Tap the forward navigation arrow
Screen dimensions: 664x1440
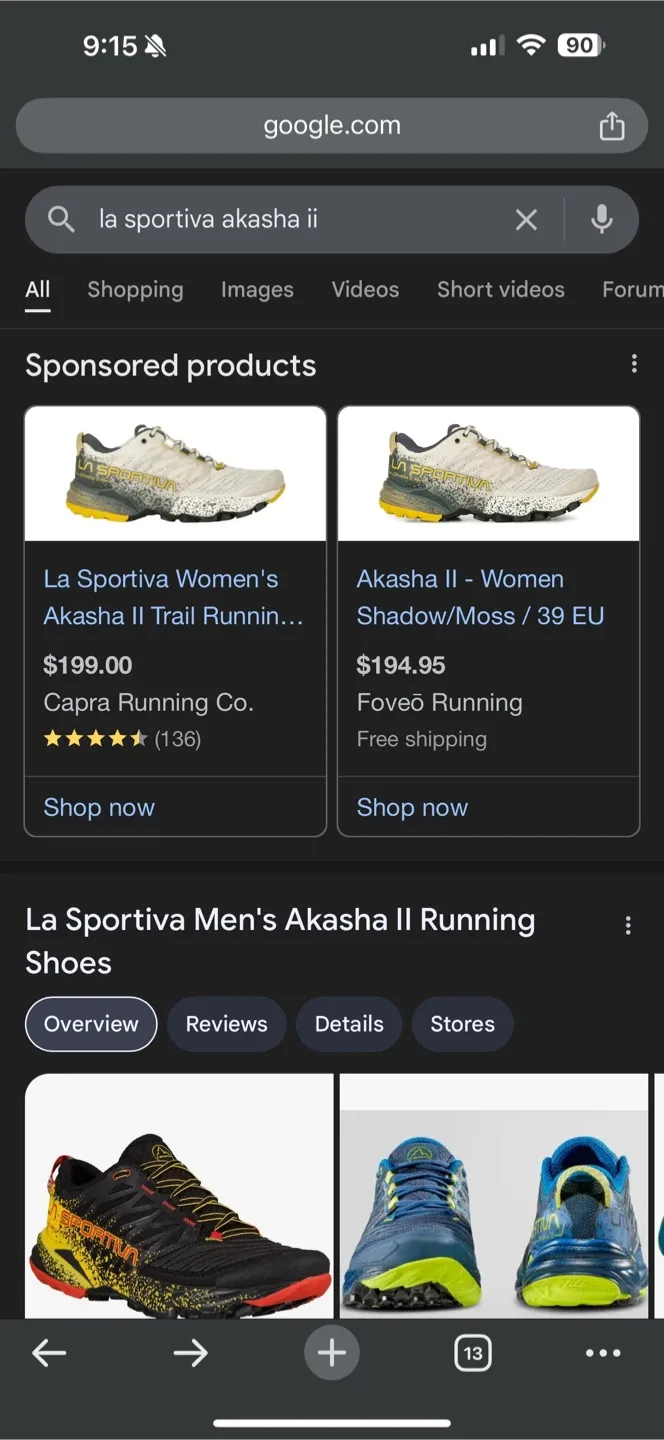tap(190, 1352)
